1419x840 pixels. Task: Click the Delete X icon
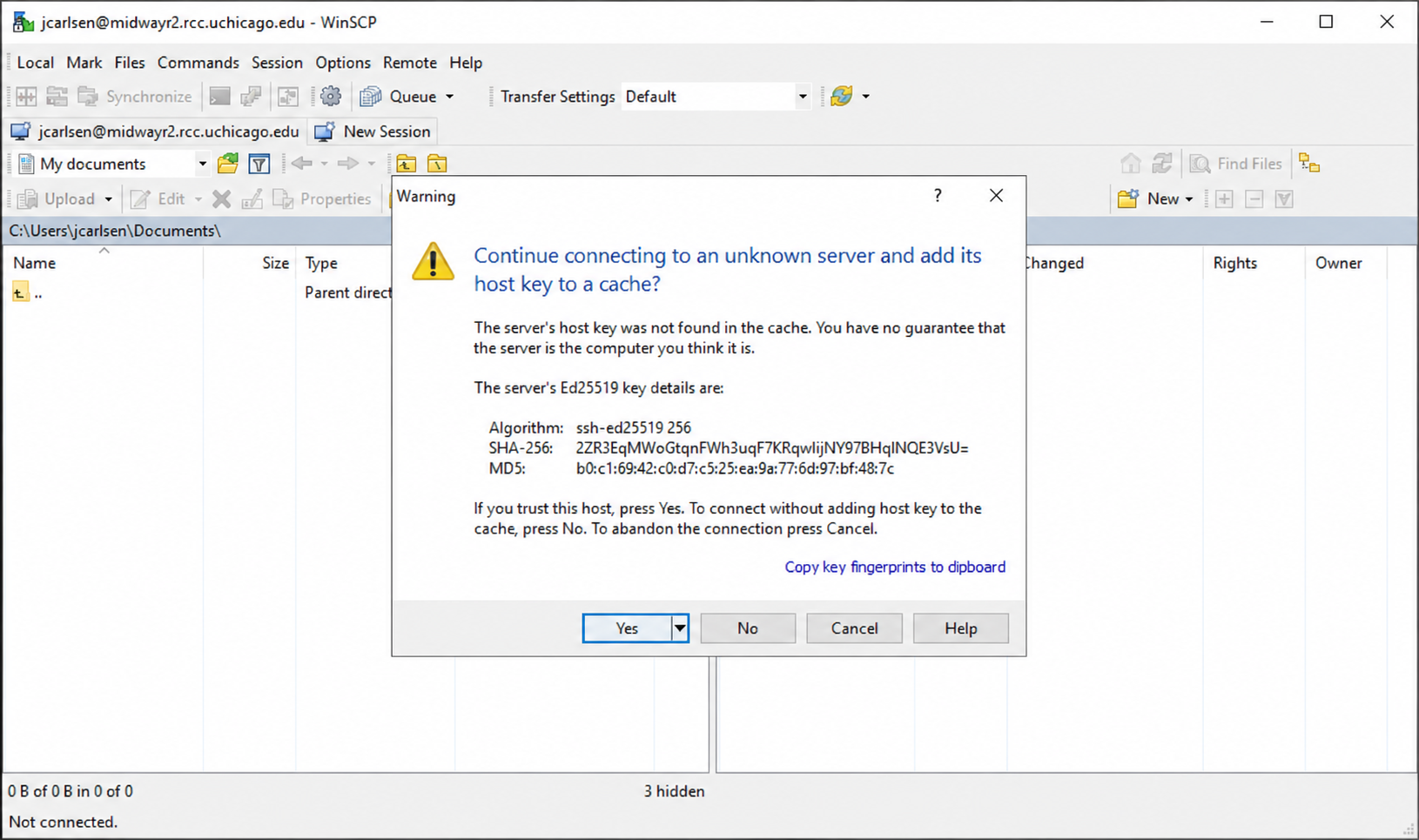(222, 199)
